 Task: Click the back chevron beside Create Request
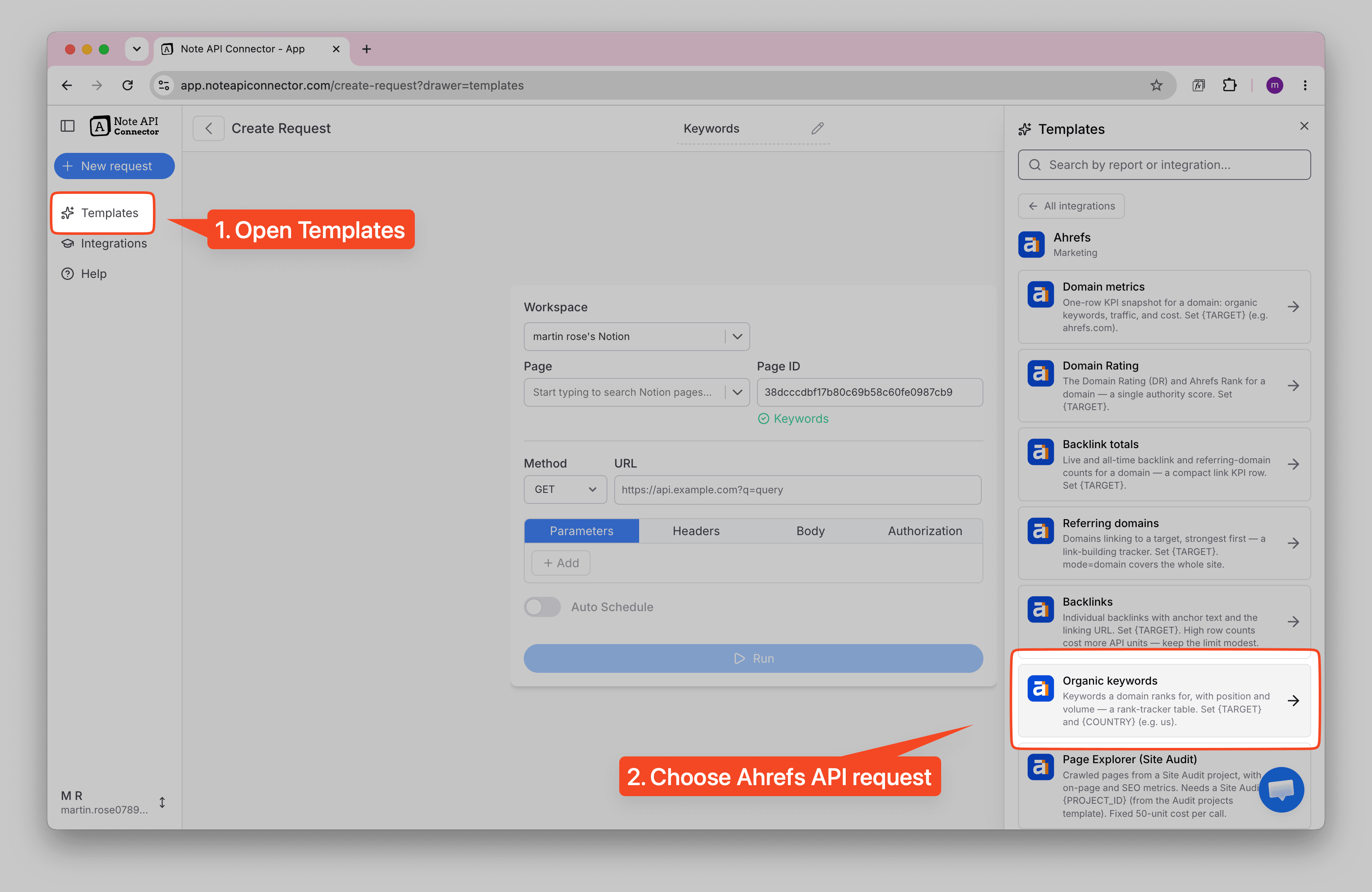[209, 128]
